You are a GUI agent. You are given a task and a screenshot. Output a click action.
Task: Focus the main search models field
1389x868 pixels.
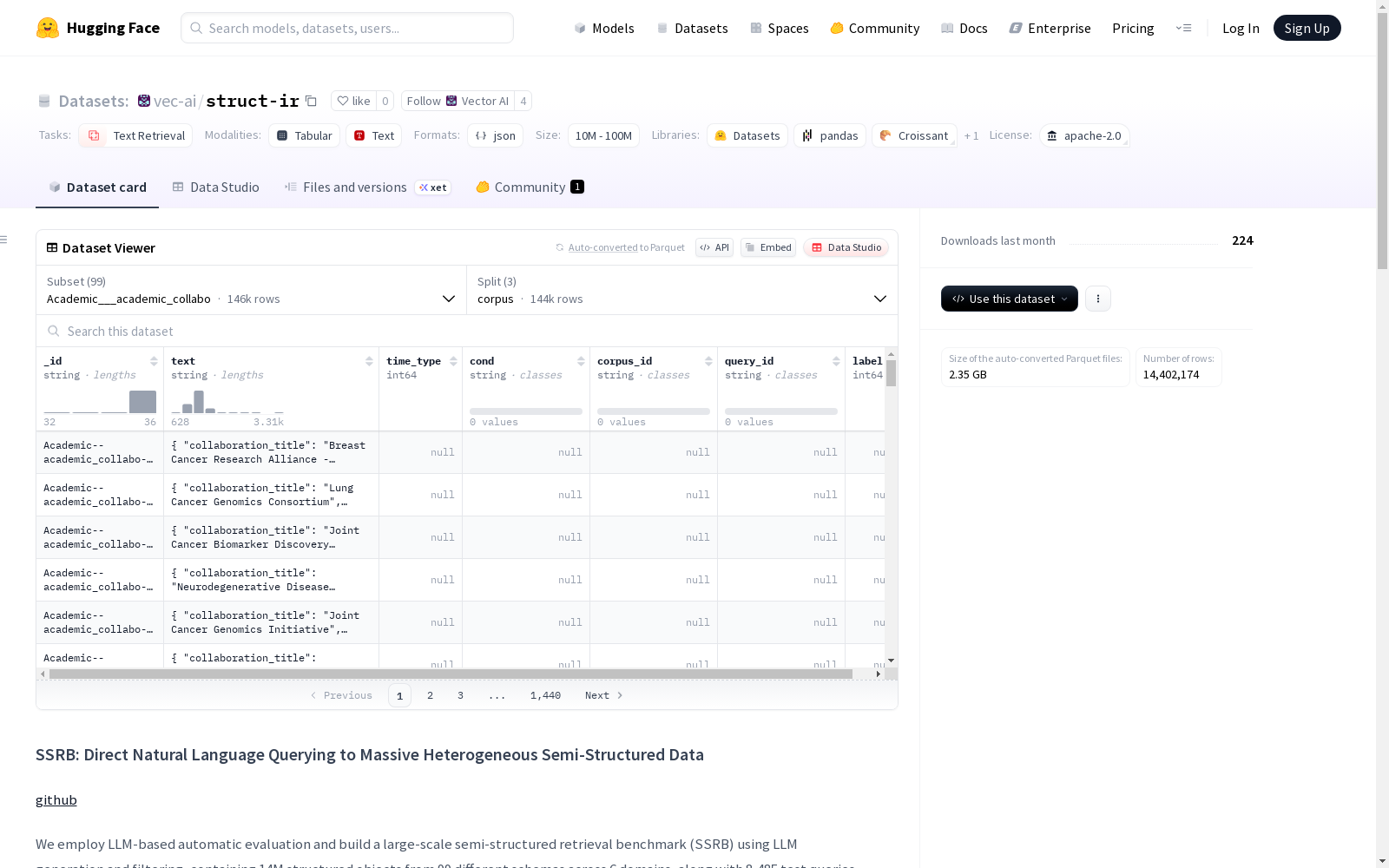point(347,28)
